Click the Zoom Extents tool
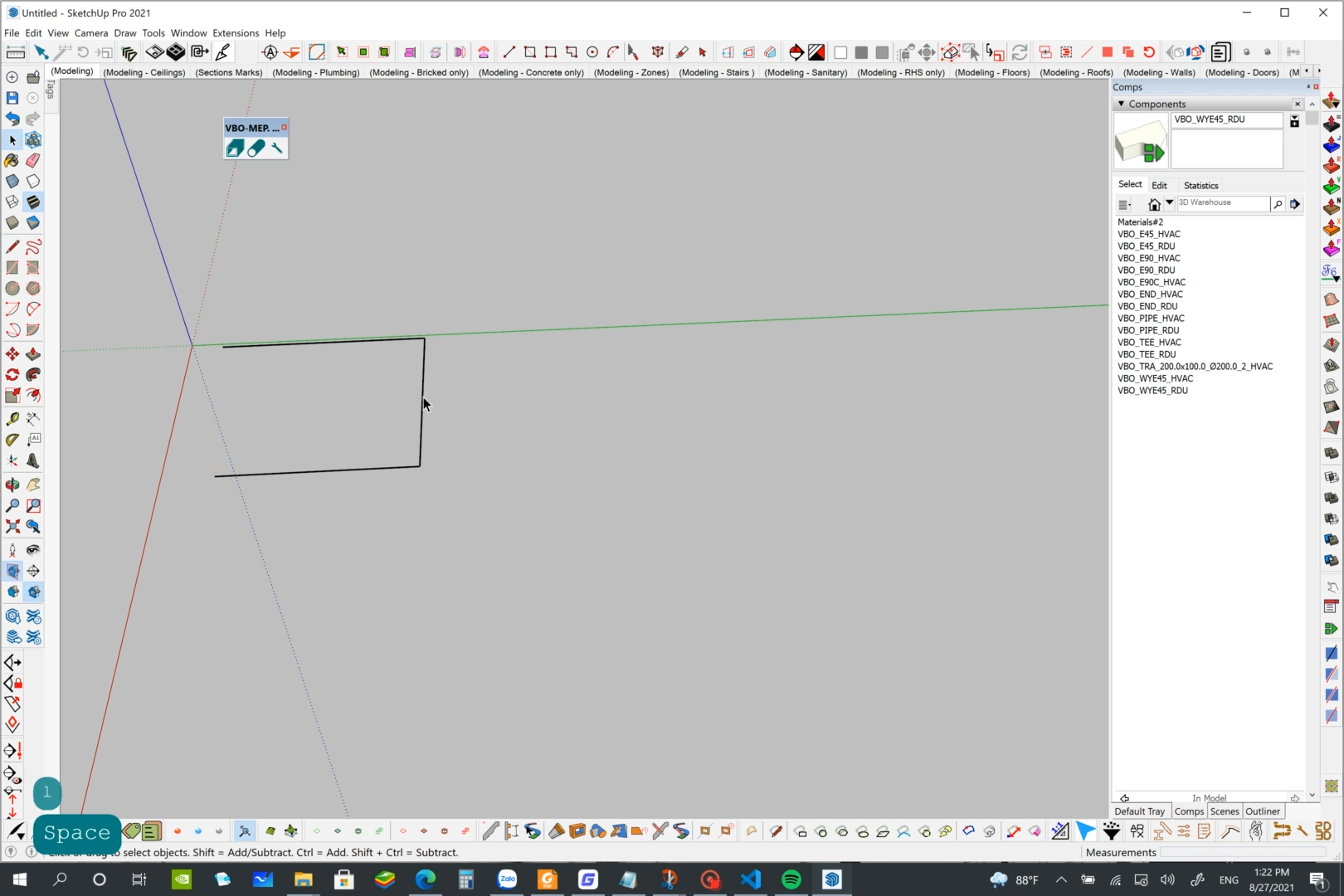Image resolution: width=1344 pixels, height=896 pixels. 12,527
